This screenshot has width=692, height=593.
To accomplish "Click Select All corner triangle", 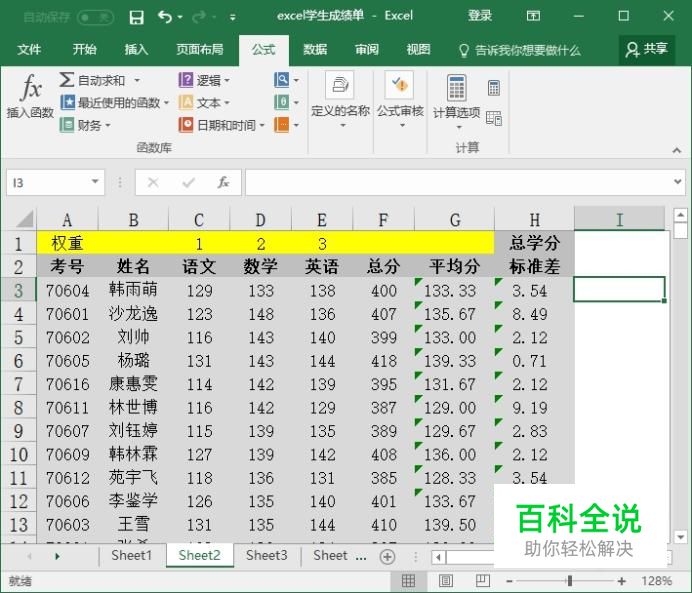I will point(25,218).
